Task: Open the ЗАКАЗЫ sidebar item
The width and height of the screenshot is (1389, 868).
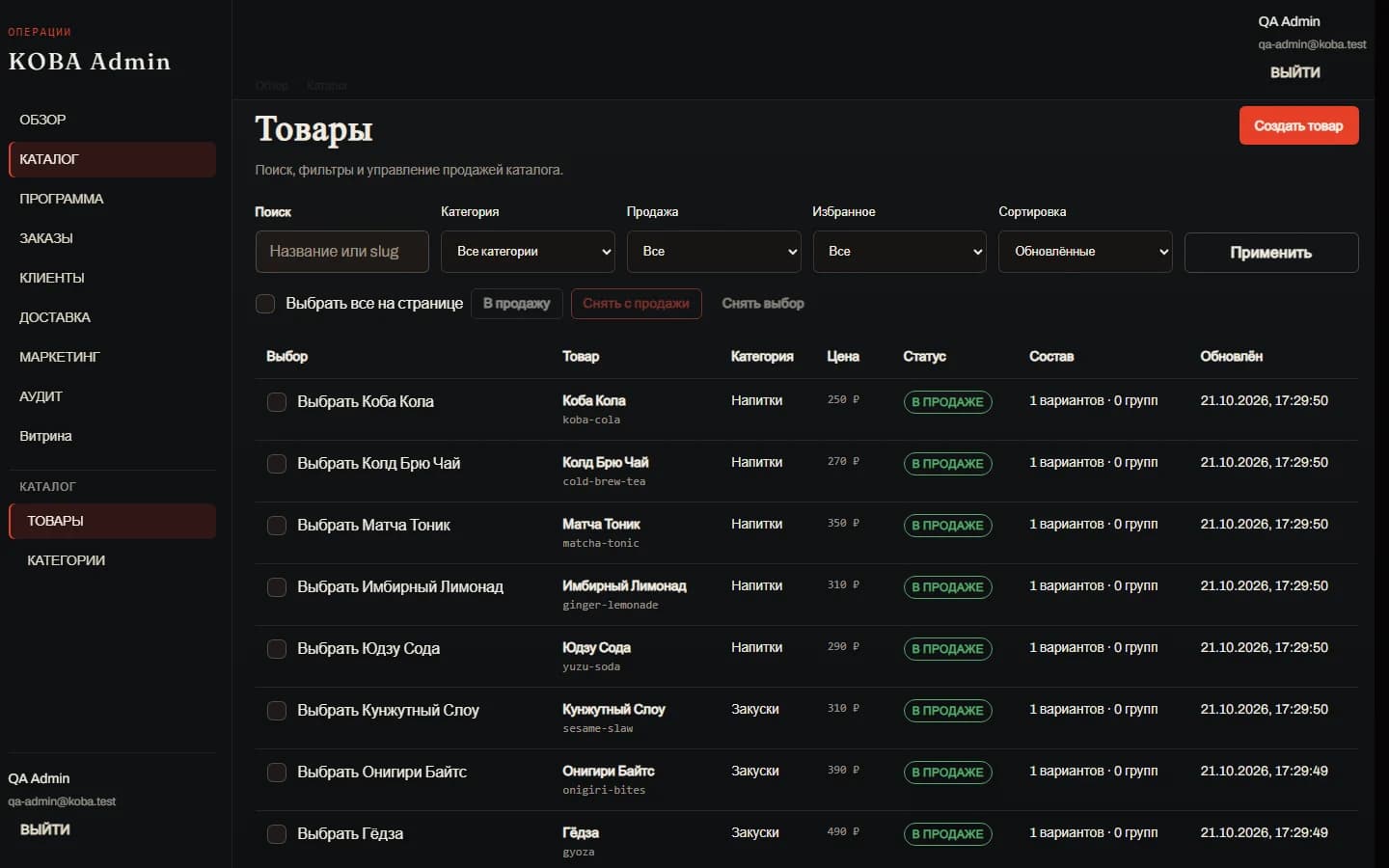Action: coord(111,238)
